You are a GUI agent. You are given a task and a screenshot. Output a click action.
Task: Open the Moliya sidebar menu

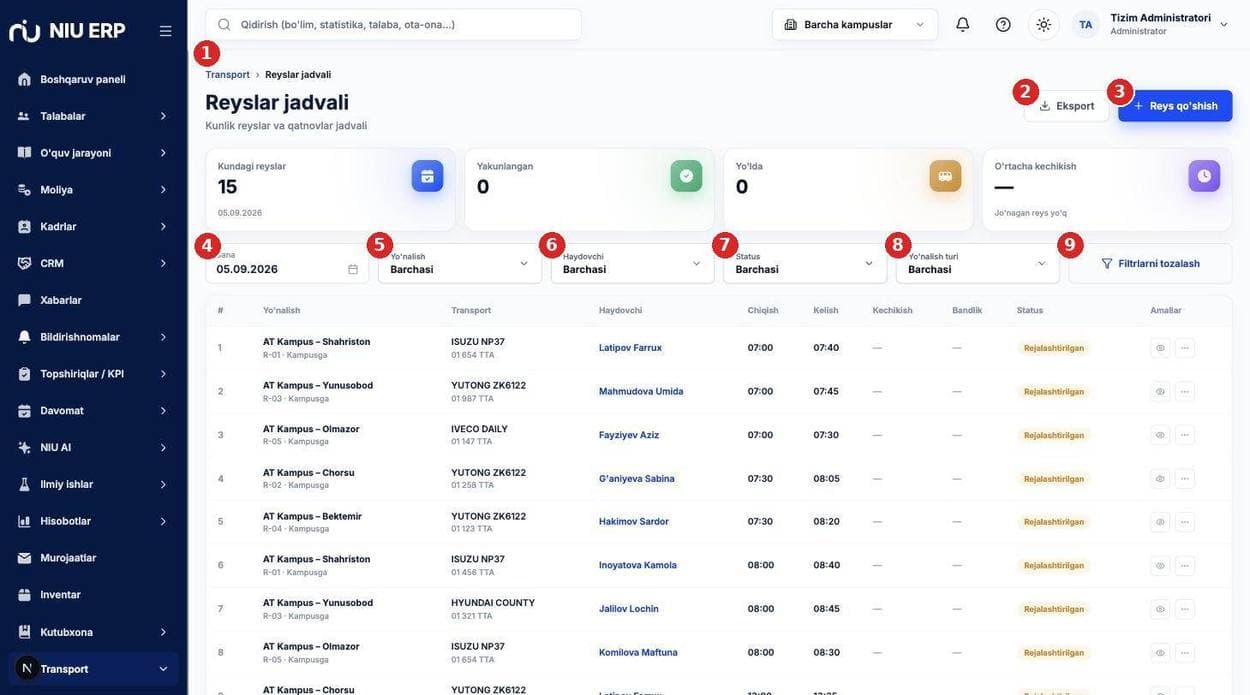tap(93, 190)
